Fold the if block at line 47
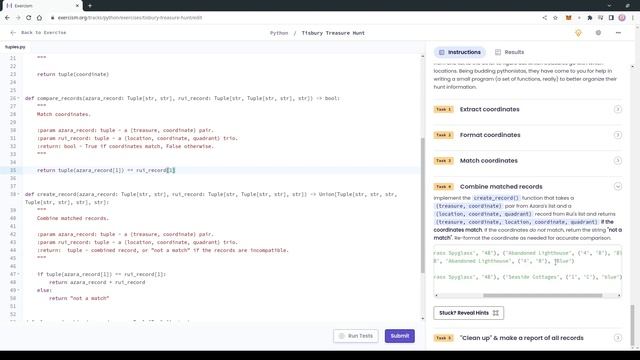The height and width of the screenshot is (360, 640). (x=19, y=274)
